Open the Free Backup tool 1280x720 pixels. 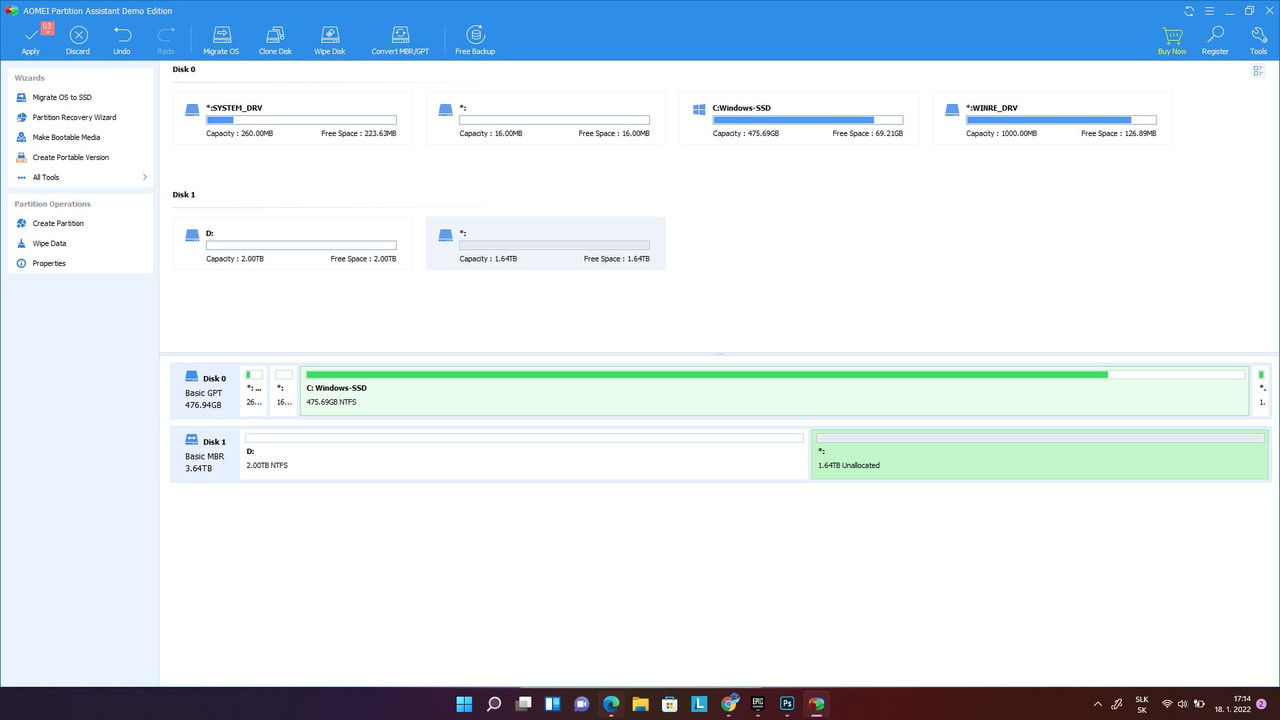[x=475, y=39]
